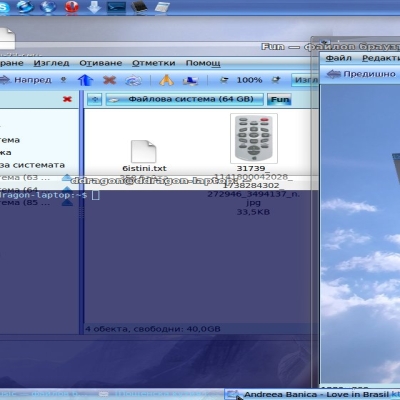
Task: Launch the first globe browser icon in the top panel
Action: click(x=25, y=7)
